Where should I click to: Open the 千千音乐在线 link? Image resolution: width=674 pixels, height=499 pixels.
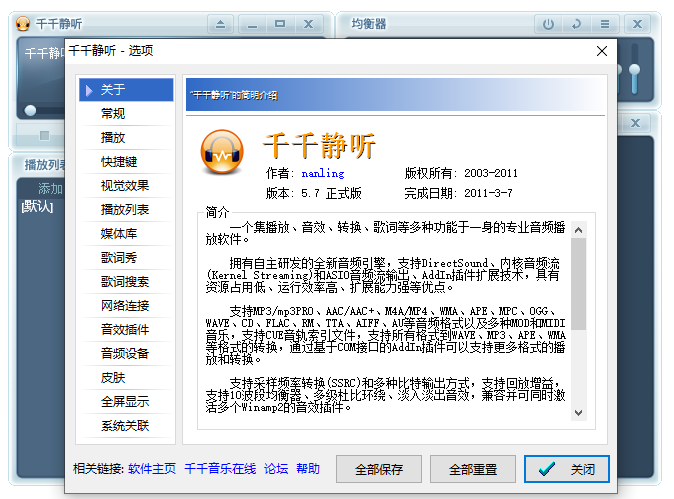pos(220,468)
